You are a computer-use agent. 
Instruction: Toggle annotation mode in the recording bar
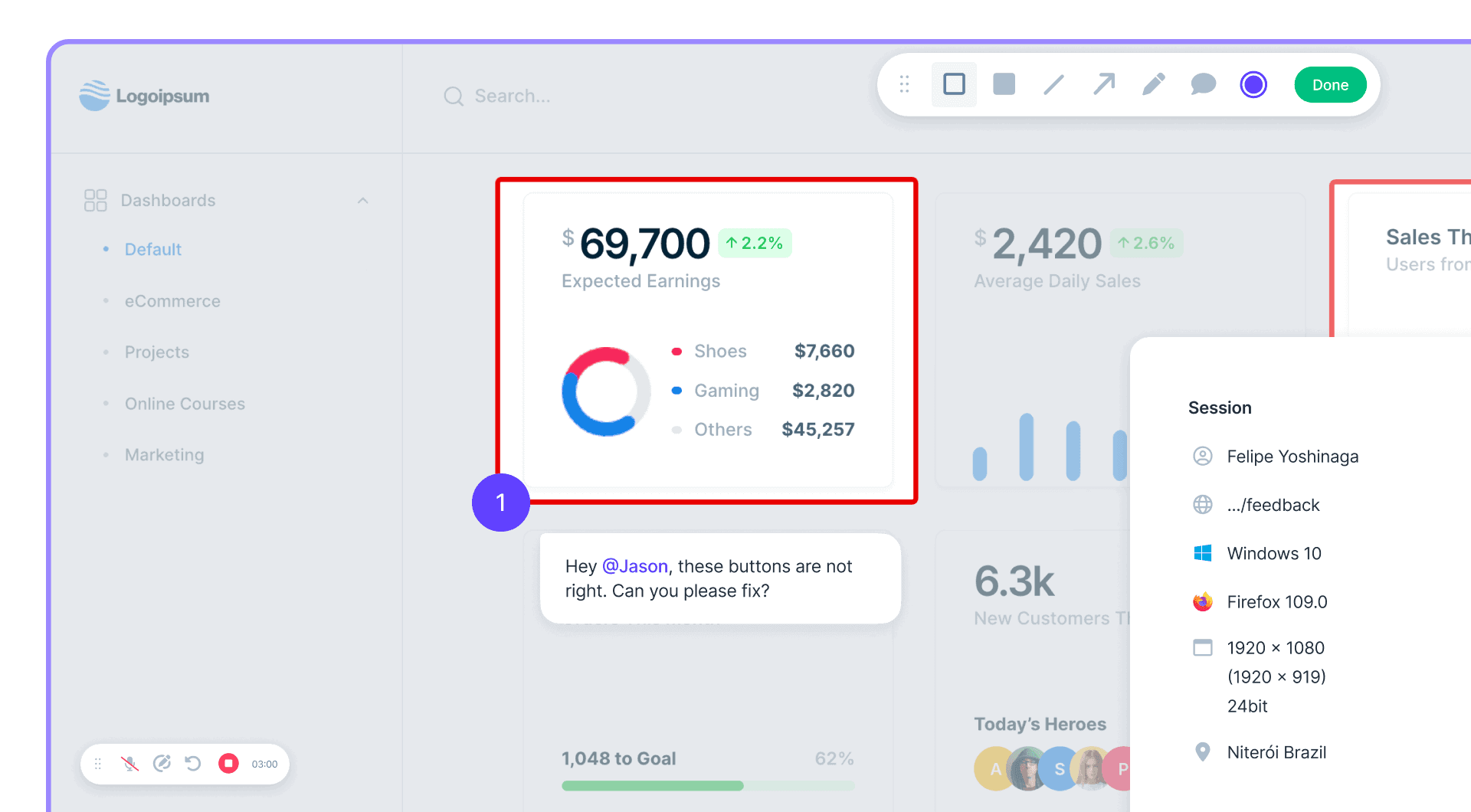(162, 764)
